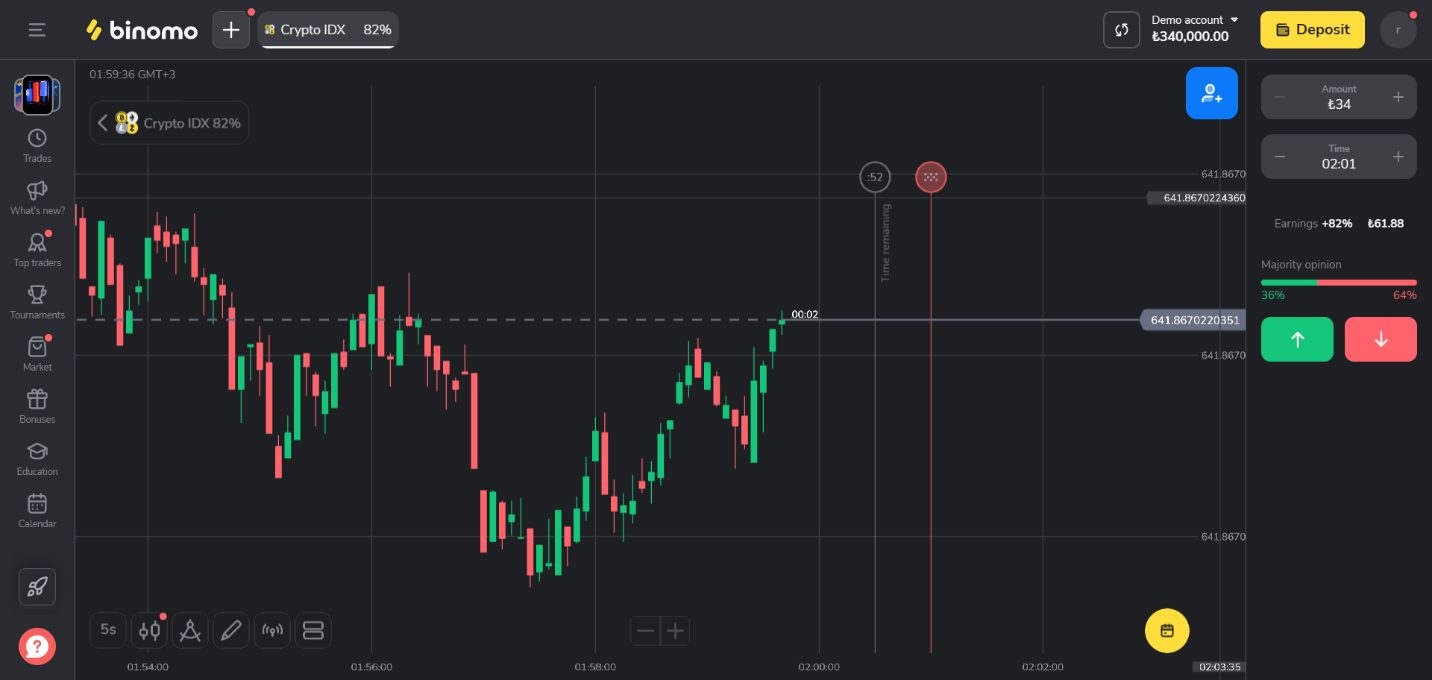This screenshot has height=680, width=1432.
Task: Select the Crypto IDX 82% tab
Action: point(327,30)
